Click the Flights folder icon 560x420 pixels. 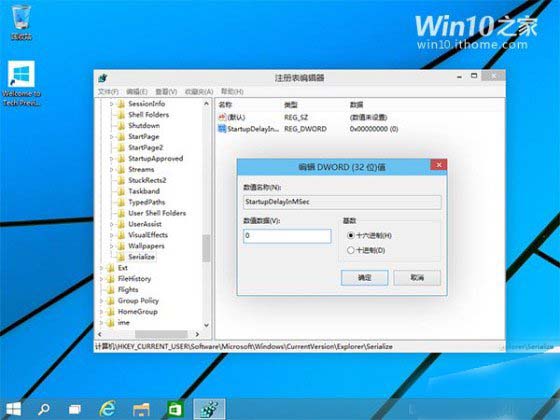[x=111, y=290]
